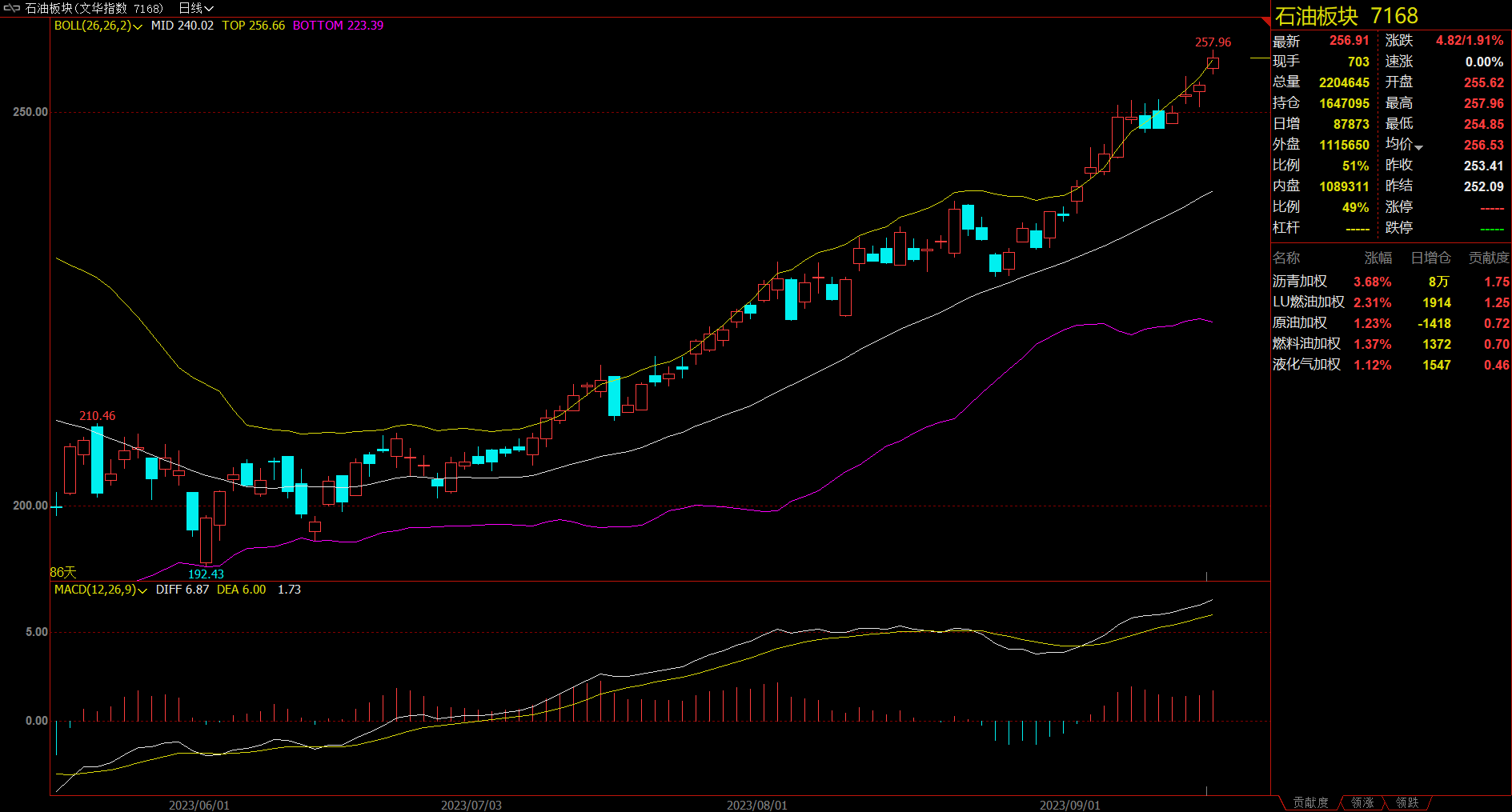Click the red corner marker above 石油板块 title
The width and height of the screenshot is (1512, 812).
click(1265, 21)
